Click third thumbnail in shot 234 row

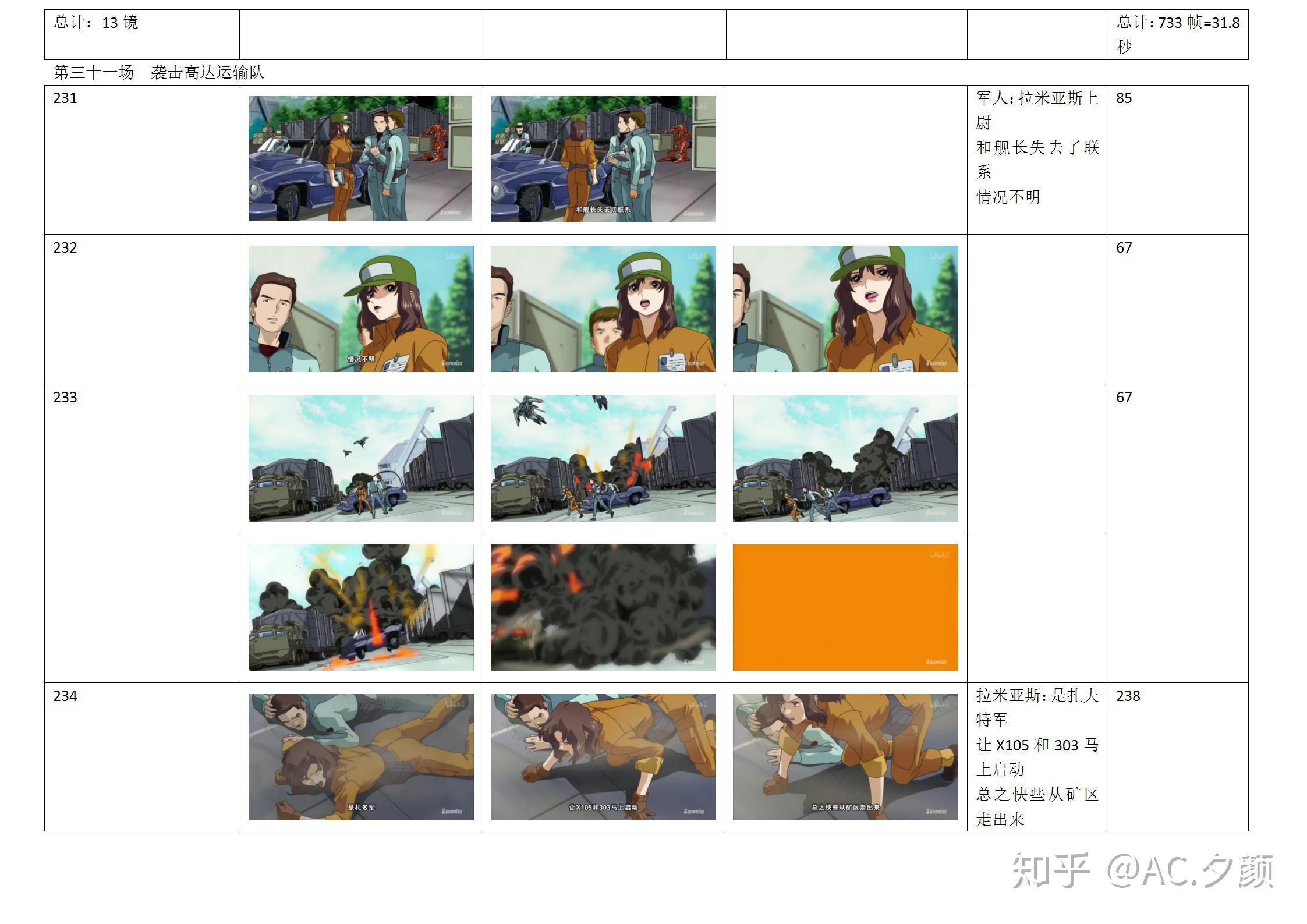point(845,757)
